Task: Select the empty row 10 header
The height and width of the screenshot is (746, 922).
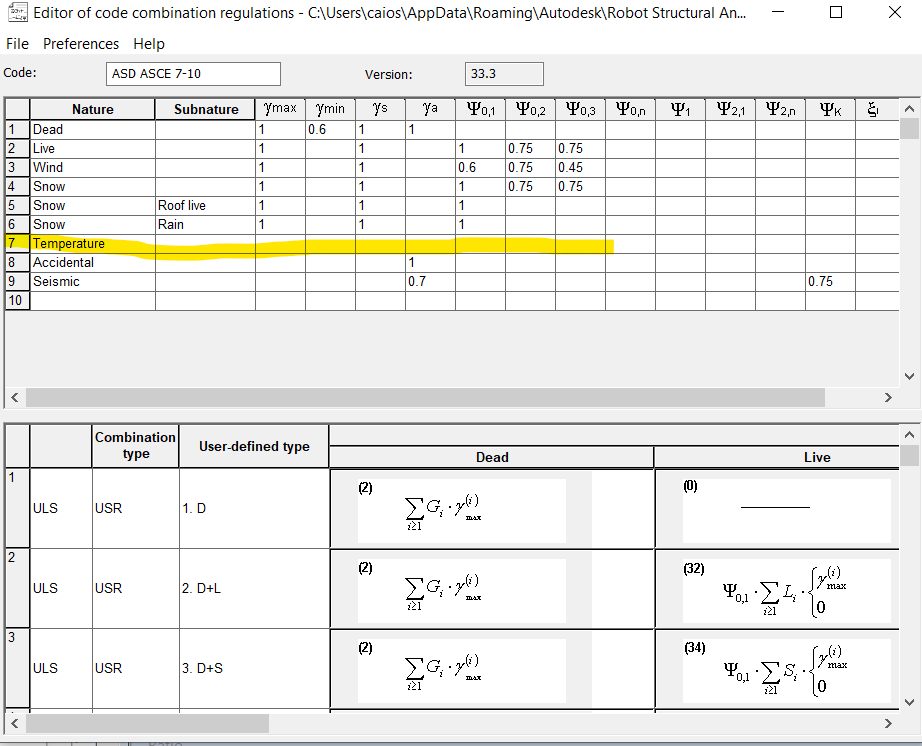Action: pos(15,300)
